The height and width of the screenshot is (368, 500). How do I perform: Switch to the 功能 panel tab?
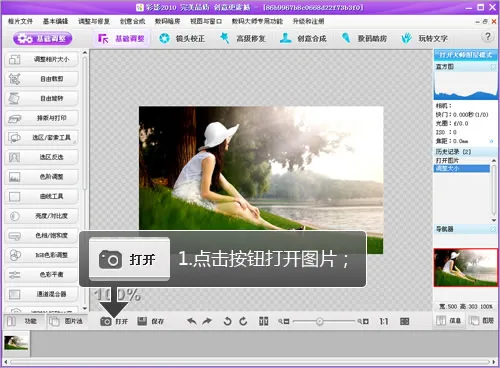point(24,321)
